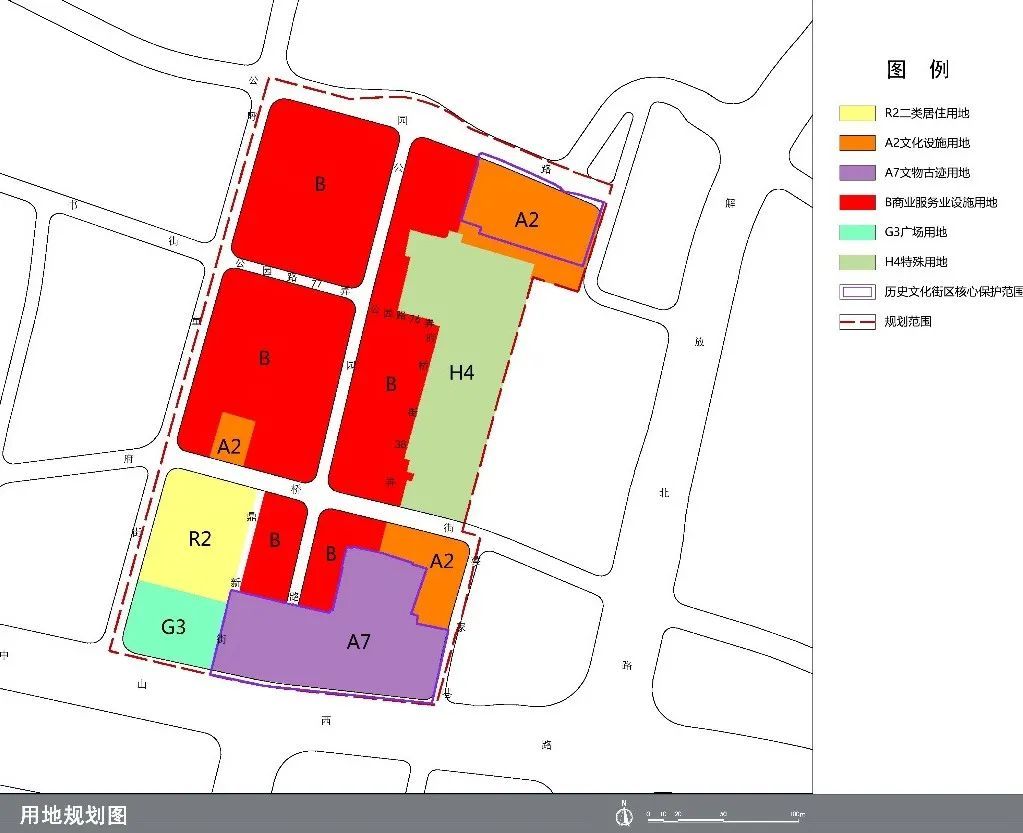
Task: Click the legend text A7文物古迹用地
Action: [926, 173]
